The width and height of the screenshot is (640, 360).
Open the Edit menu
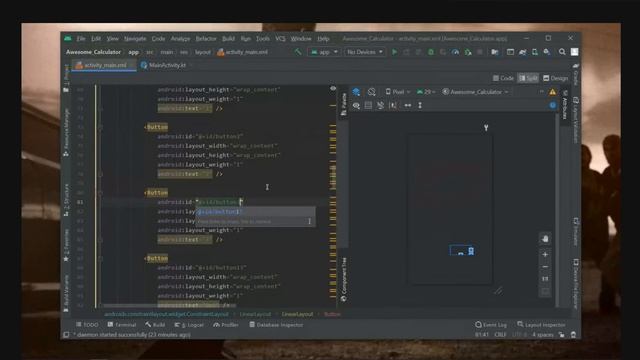tap(96, 39)
